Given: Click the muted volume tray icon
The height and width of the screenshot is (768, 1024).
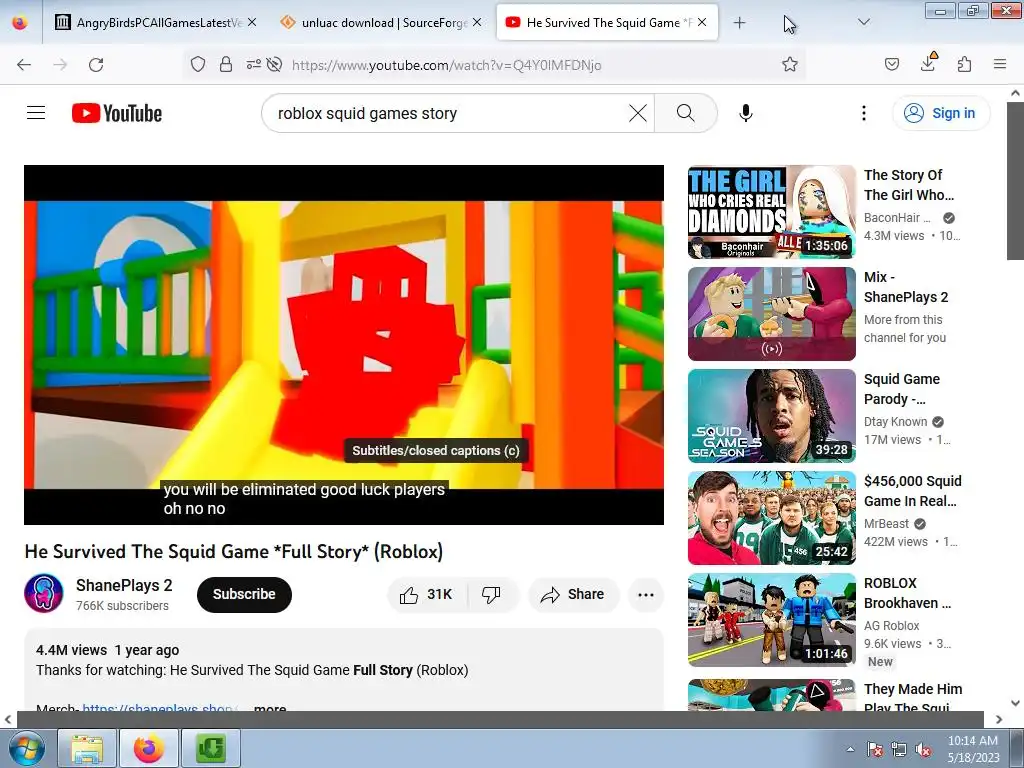Looking at the screenshot, I should click(923, 749).
